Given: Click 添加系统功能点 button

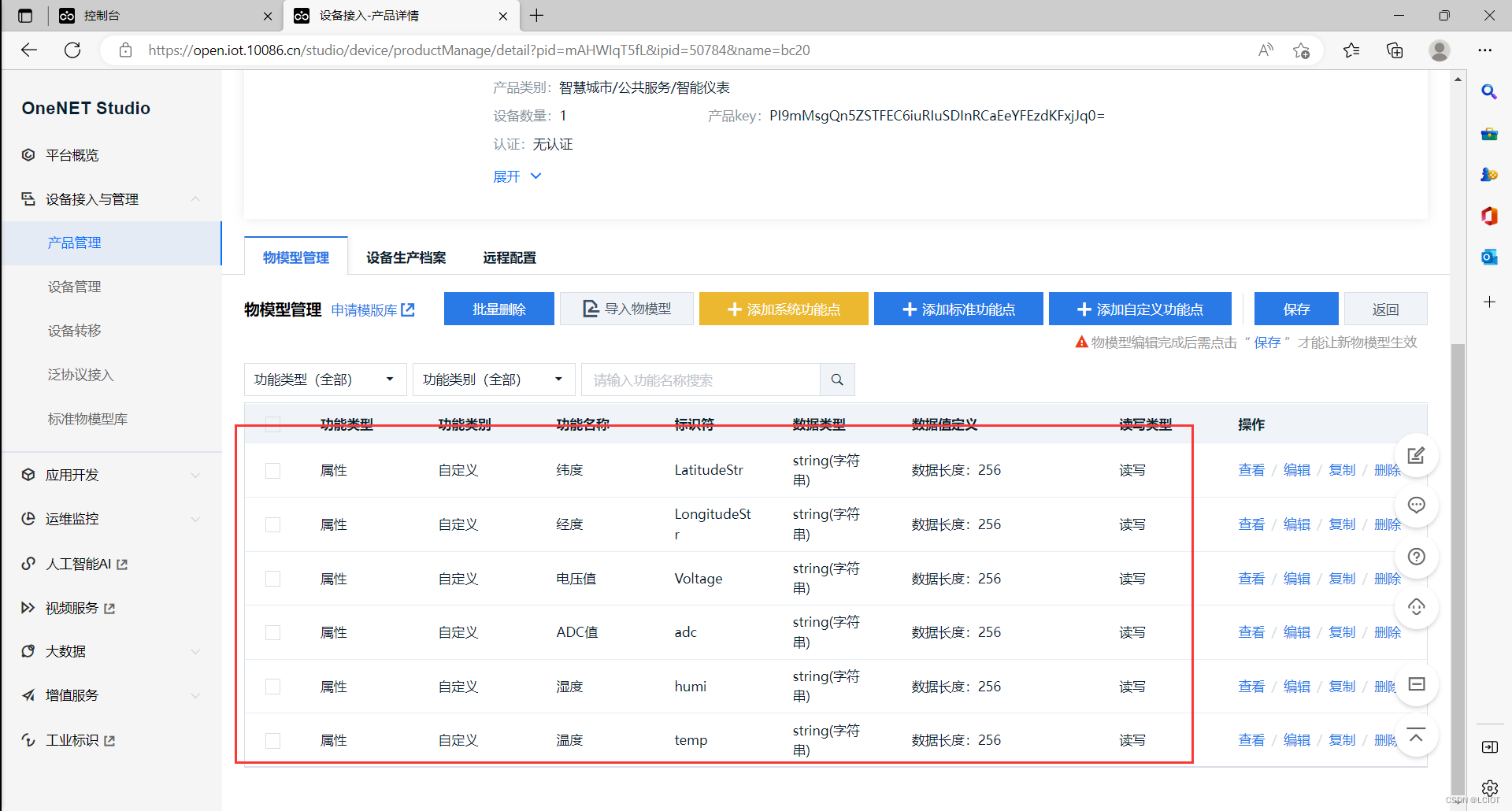Looking at the screenshot, I should 784,309.
